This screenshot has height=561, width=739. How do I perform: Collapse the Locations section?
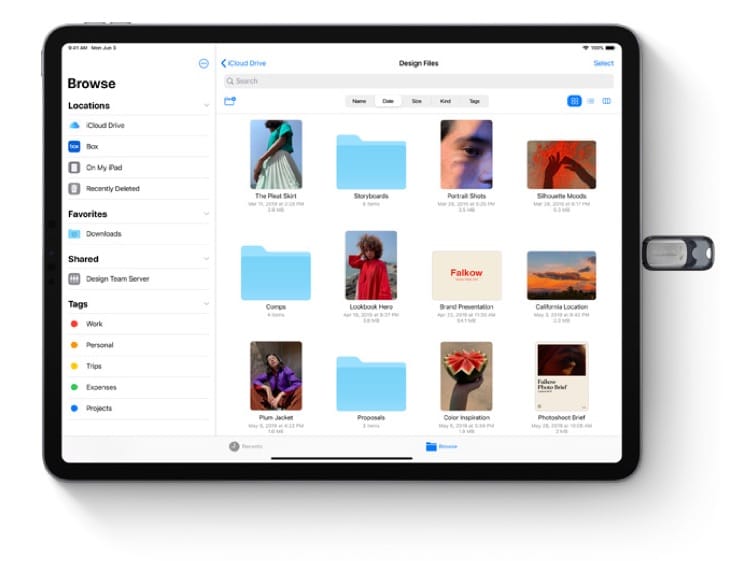tap(206, 106)
